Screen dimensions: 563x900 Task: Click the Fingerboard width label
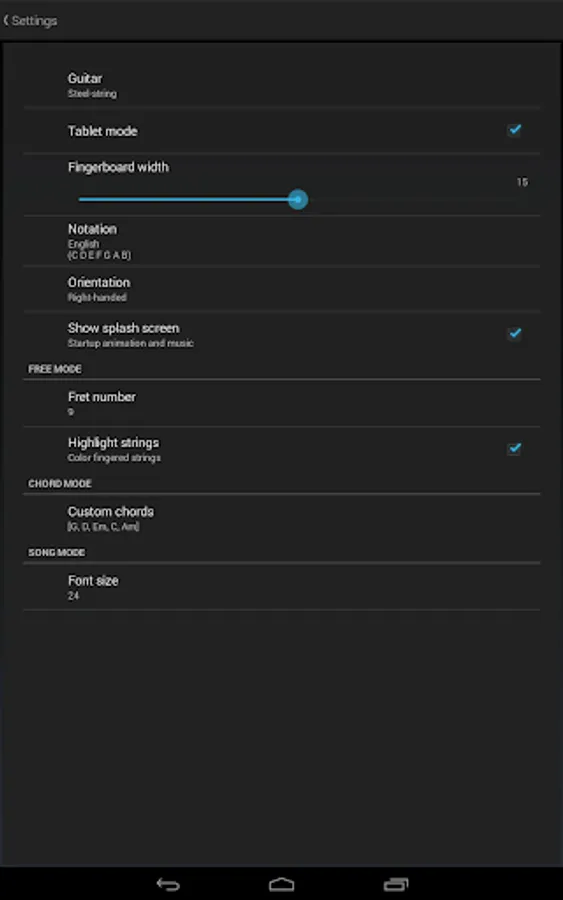click(x=118, y=167)
